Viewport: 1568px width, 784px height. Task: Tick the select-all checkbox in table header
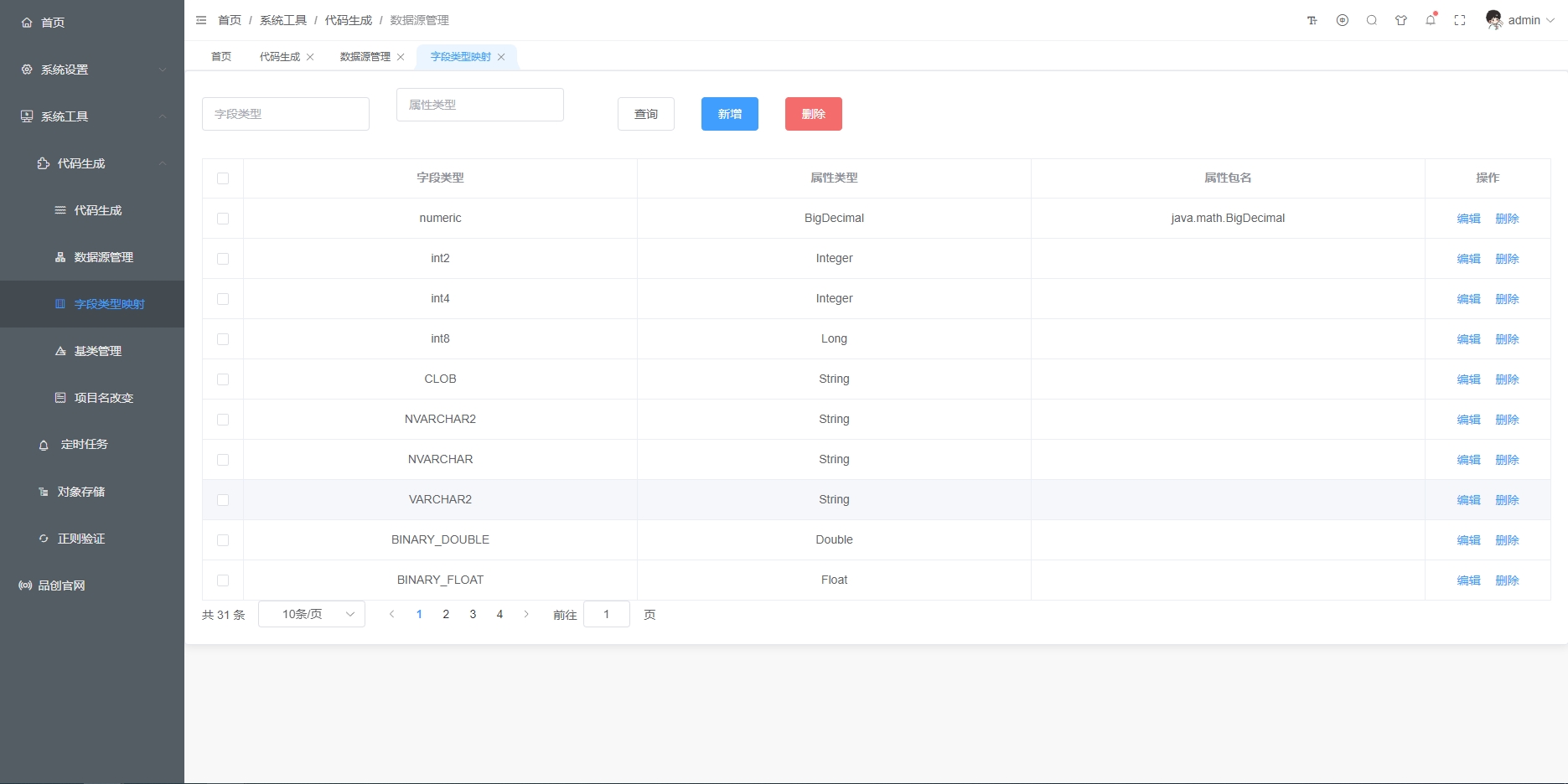(223, 178)
